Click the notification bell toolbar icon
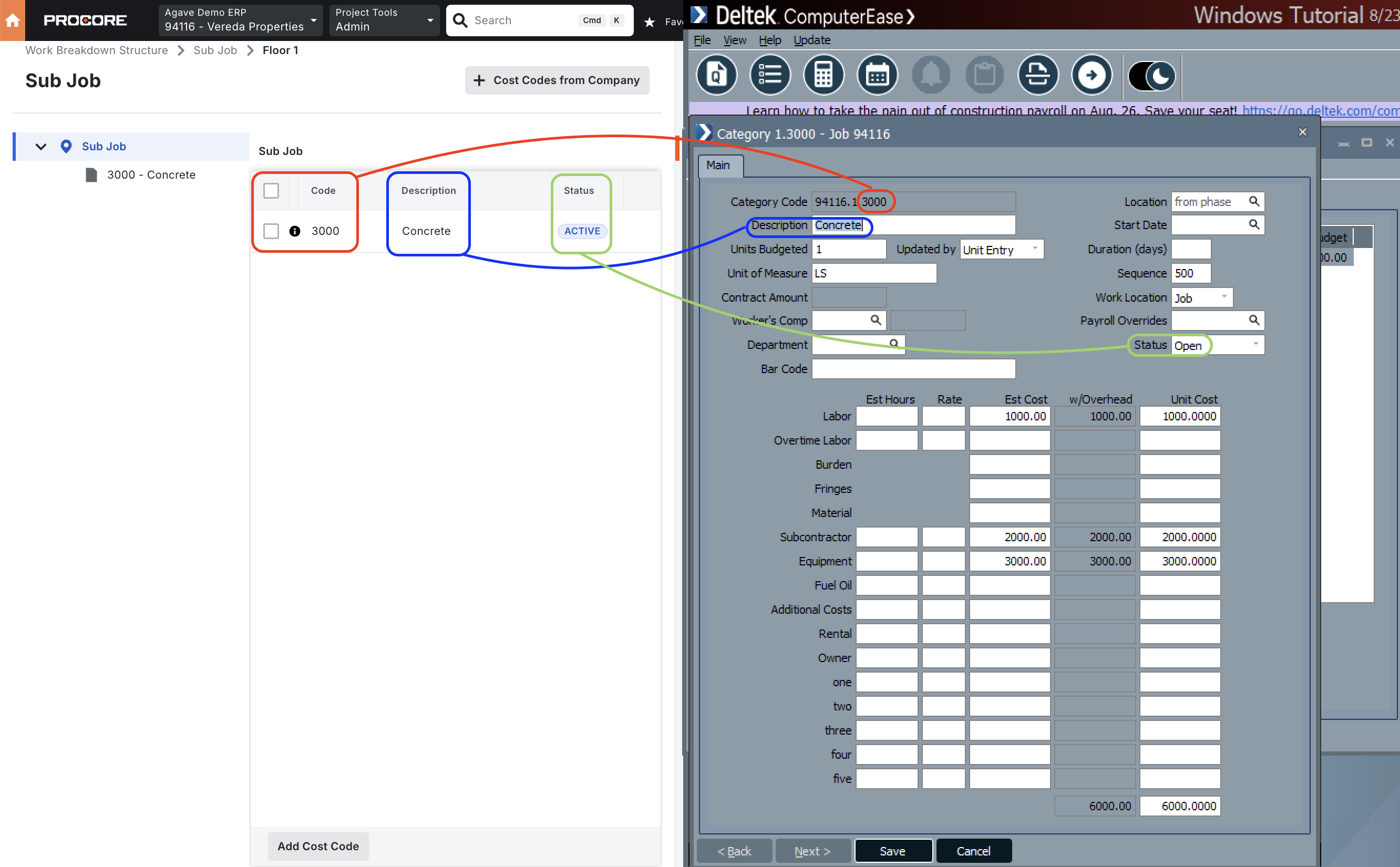 [x=931, y=75]
